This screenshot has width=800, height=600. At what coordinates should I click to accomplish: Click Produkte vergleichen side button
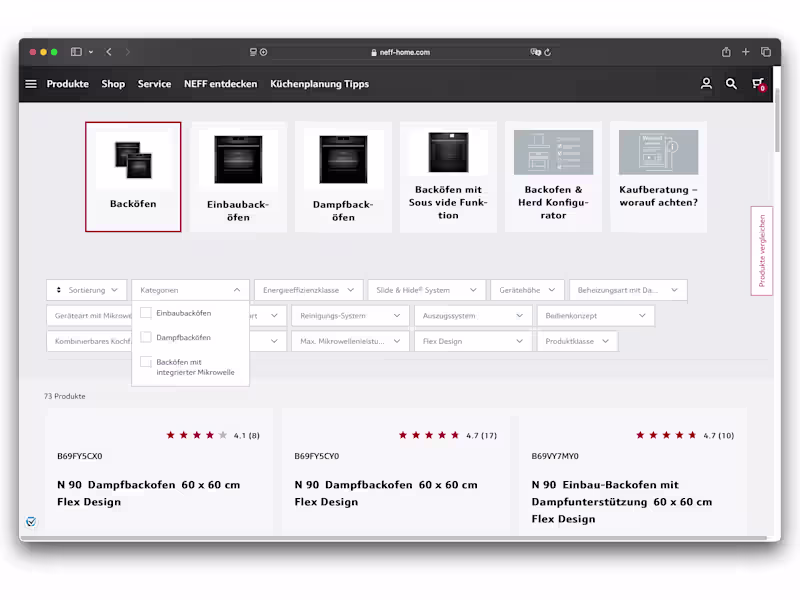[x=762, y=251]
